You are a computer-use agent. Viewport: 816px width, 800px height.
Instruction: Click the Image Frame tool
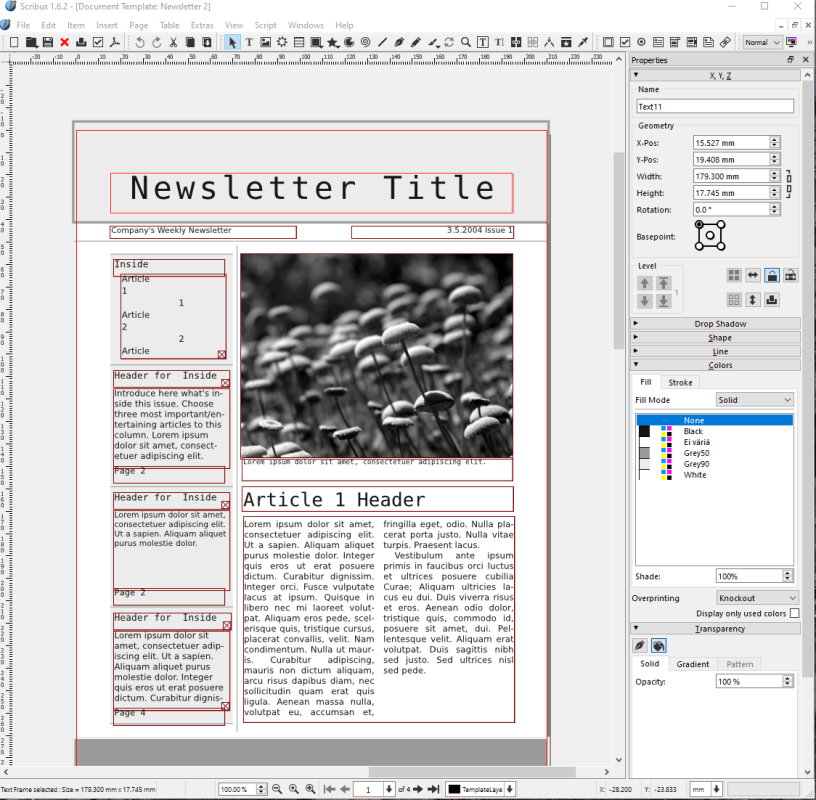point(265,42)
